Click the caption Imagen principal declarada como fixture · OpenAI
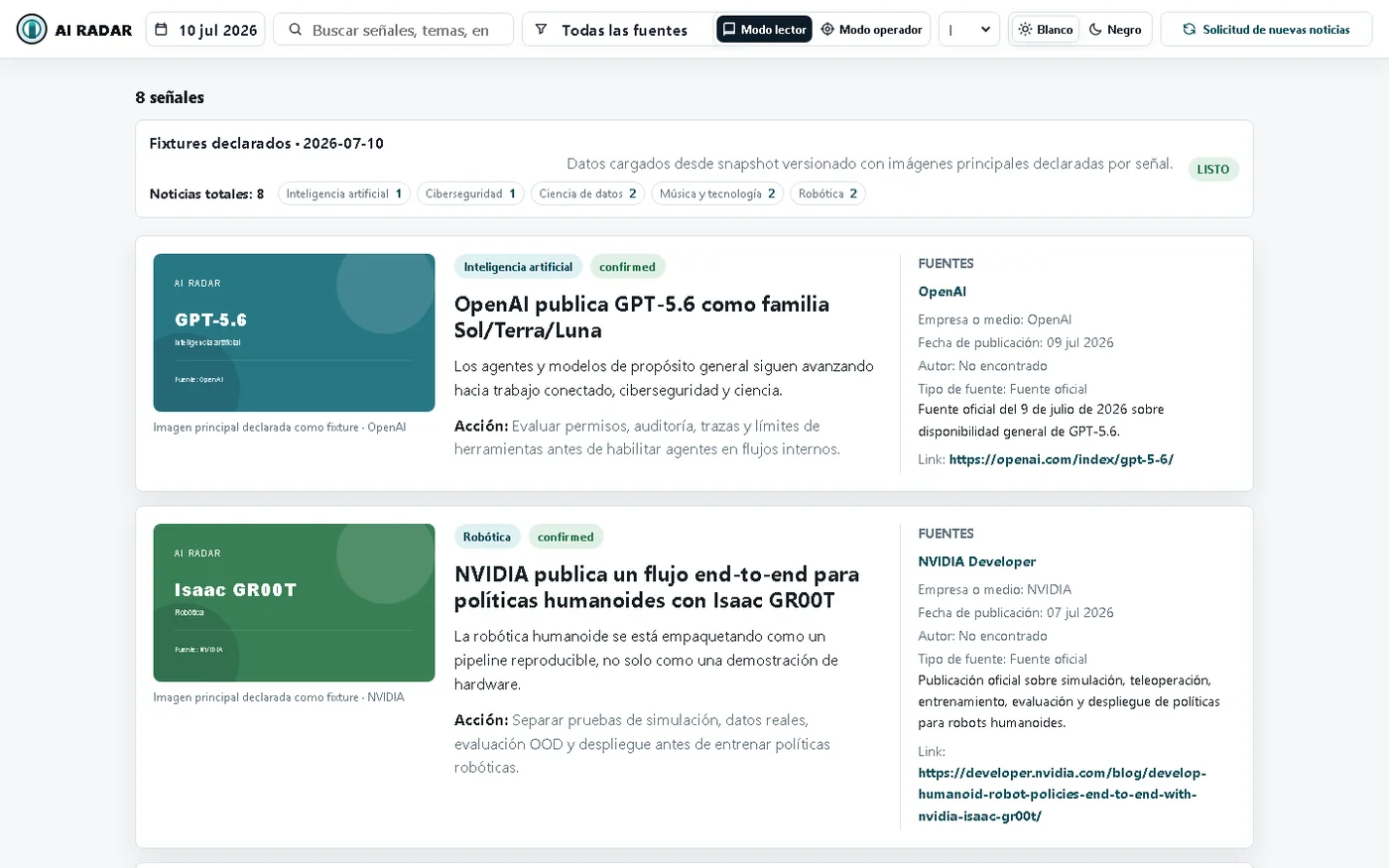The image size is (1389, 868). coord(280,428)
